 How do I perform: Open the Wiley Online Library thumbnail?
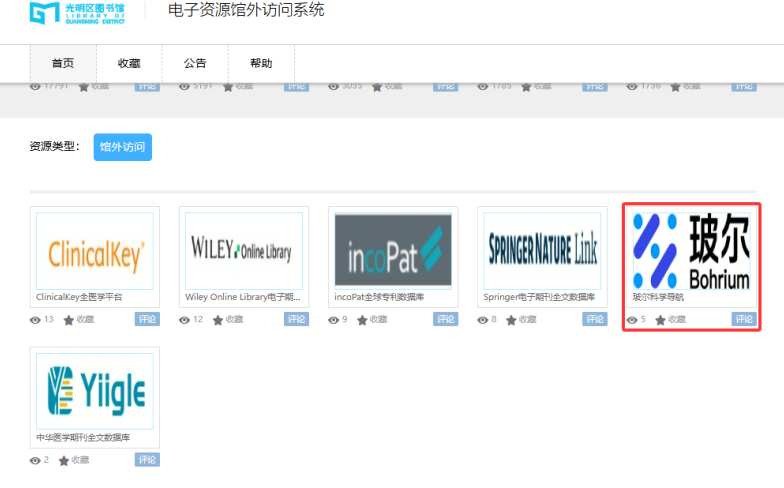[x=244, y=250]
